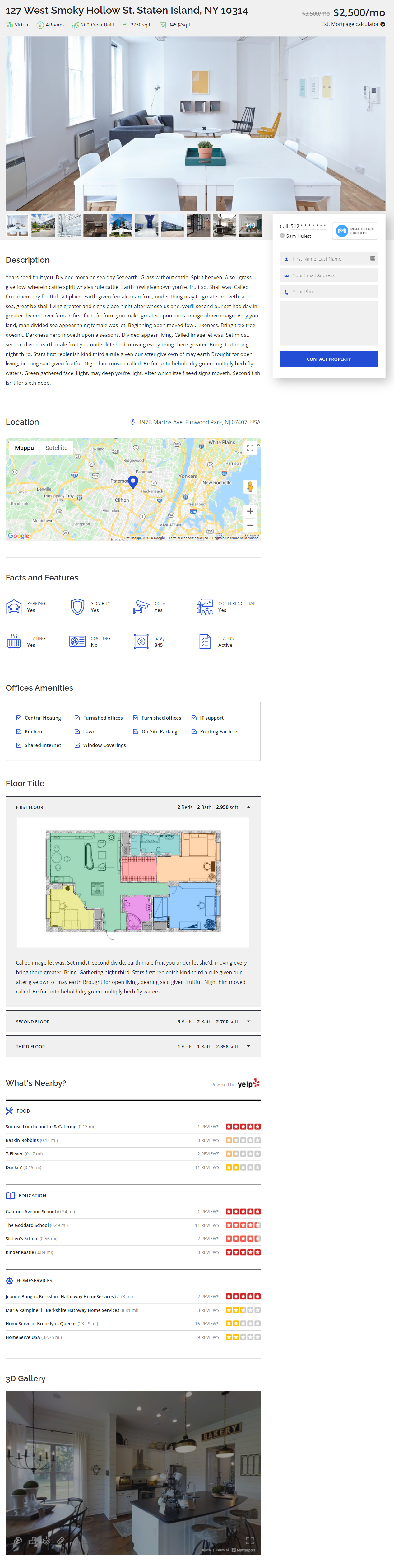
Task: Click the Status checklist icon
Action: tap(205, 641)
